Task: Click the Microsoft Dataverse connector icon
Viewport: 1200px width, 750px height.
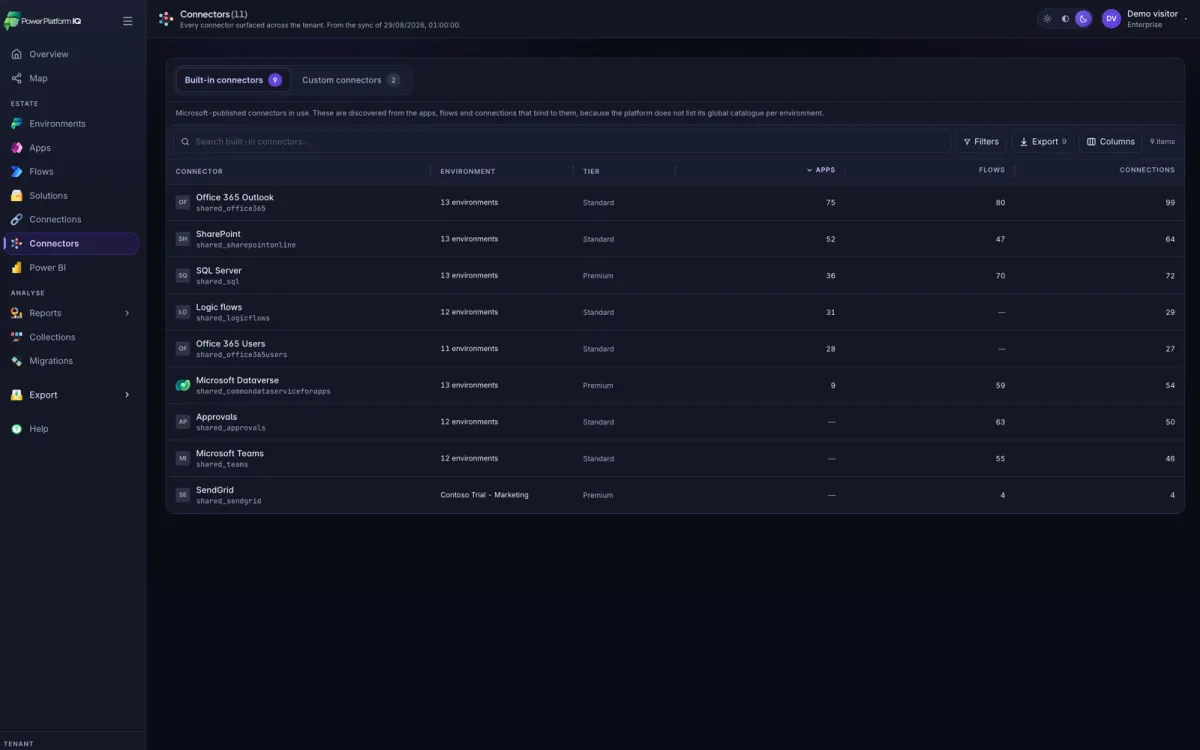Action: pyautogui.click(x=183, y=385)
